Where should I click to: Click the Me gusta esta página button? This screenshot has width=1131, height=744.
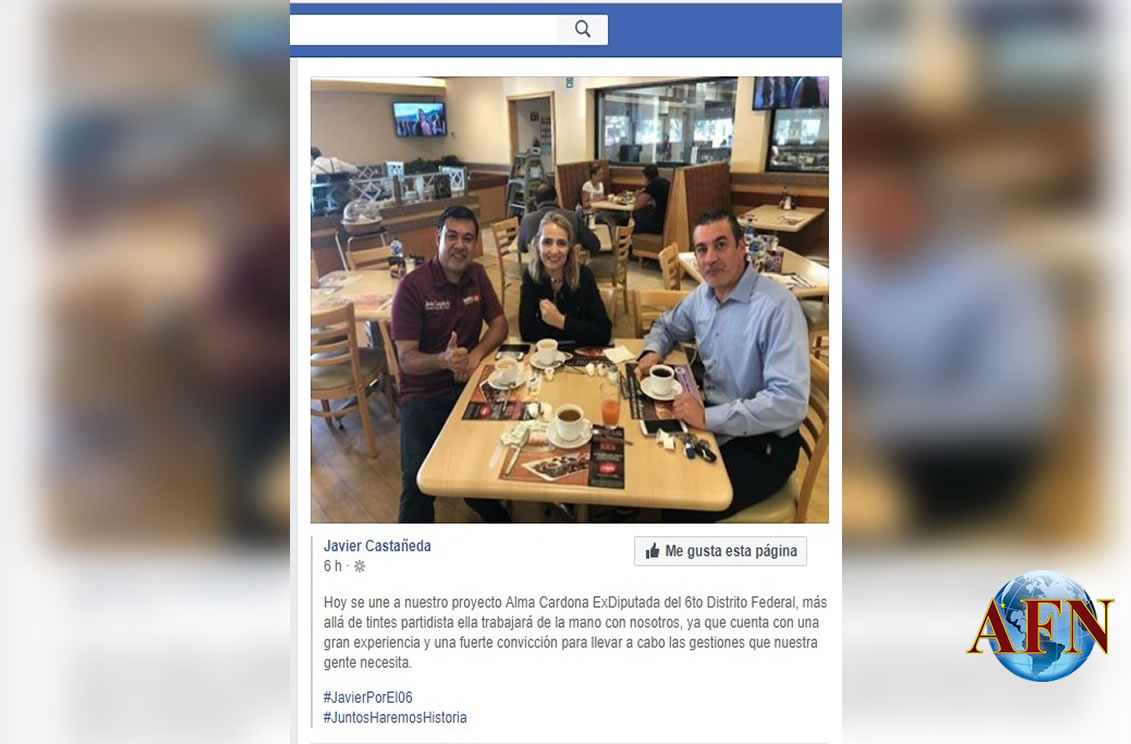tap(721, 551)
